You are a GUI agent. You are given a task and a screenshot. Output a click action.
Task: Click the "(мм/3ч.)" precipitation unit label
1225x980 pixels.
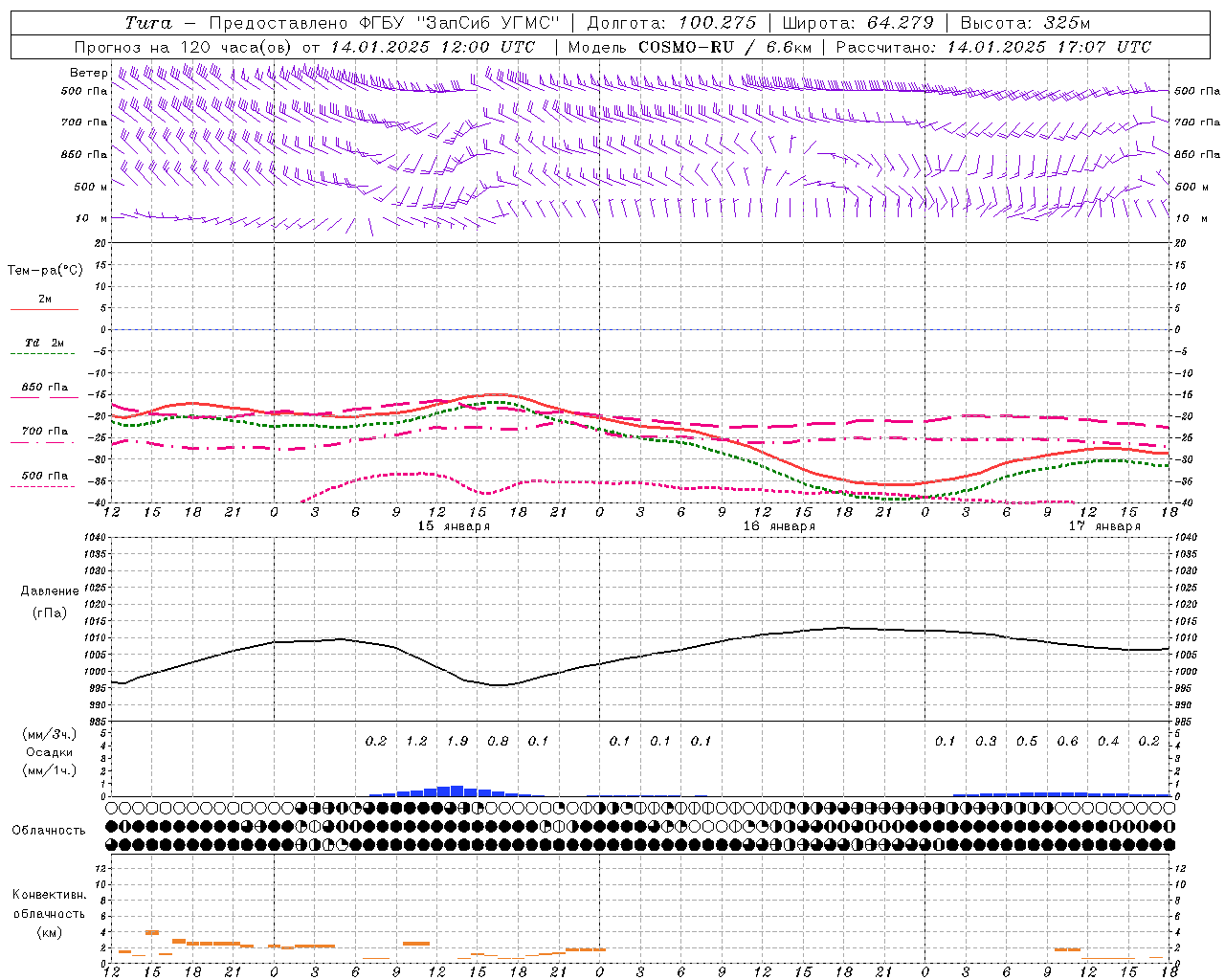[x=49, y=734]
